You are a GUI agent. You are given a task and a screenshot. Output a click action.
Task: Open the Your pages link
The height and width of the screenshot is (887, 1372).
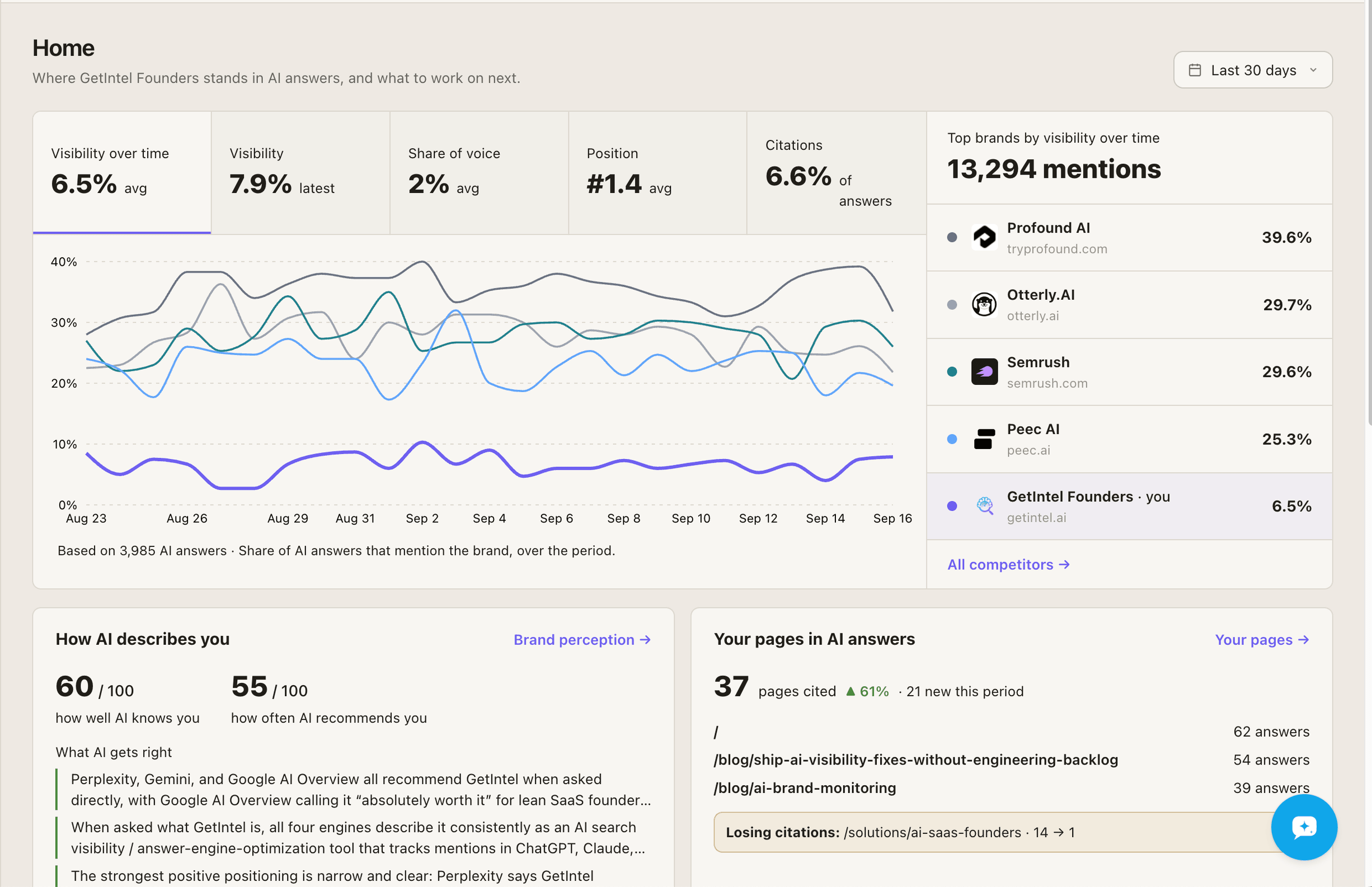[x=1262, y=640]
